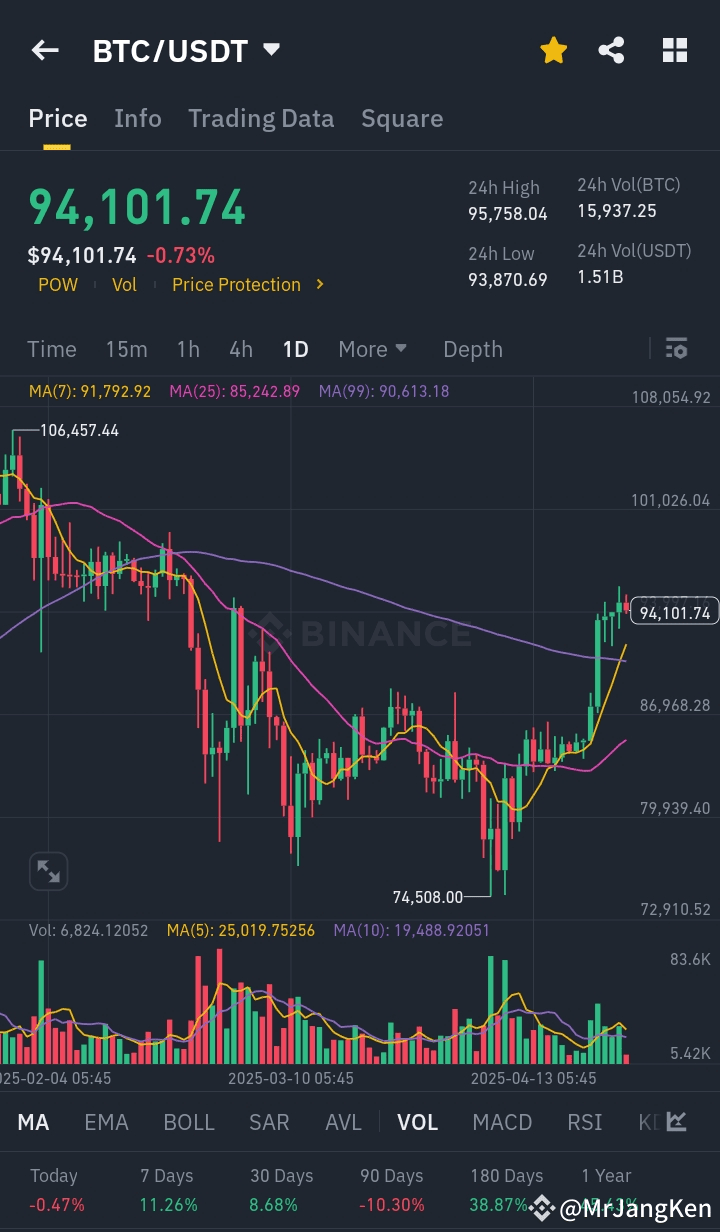Open the More timeframes dropdown
This screenshot has height=1232, width=720.
point(372,349)
